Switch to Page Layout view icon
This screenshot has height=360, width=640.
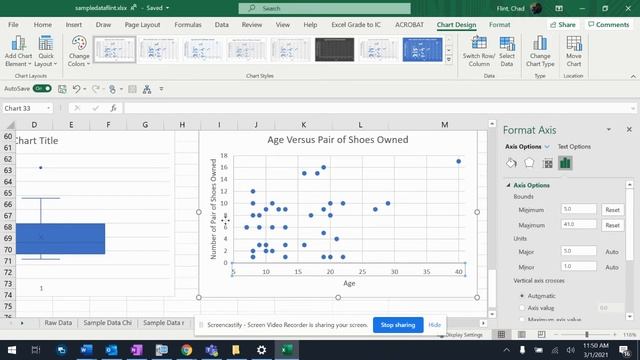(522, 334)
